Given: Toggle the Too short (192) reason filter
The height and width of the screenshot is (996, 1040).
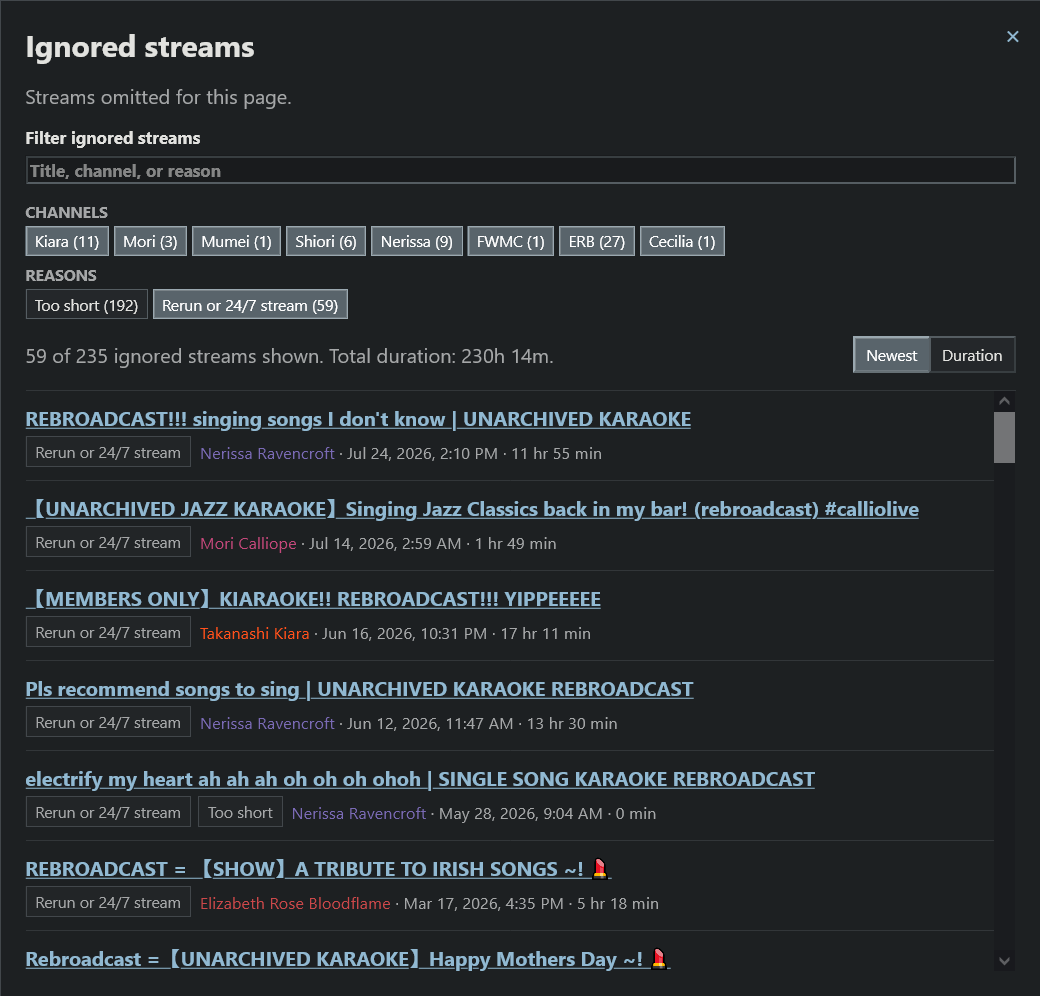Looking at the screenshot, I should [87, 305].
